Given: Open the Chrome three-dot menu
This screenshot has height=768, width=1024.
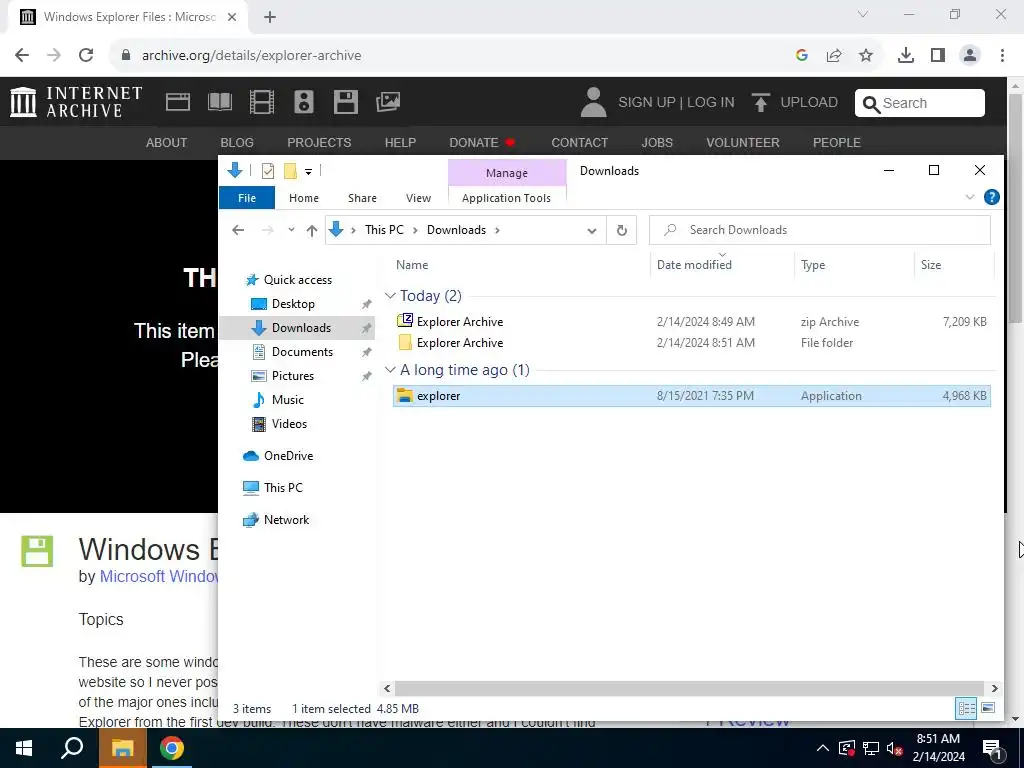Looking at the screenshot, I should click(1002, 56).
